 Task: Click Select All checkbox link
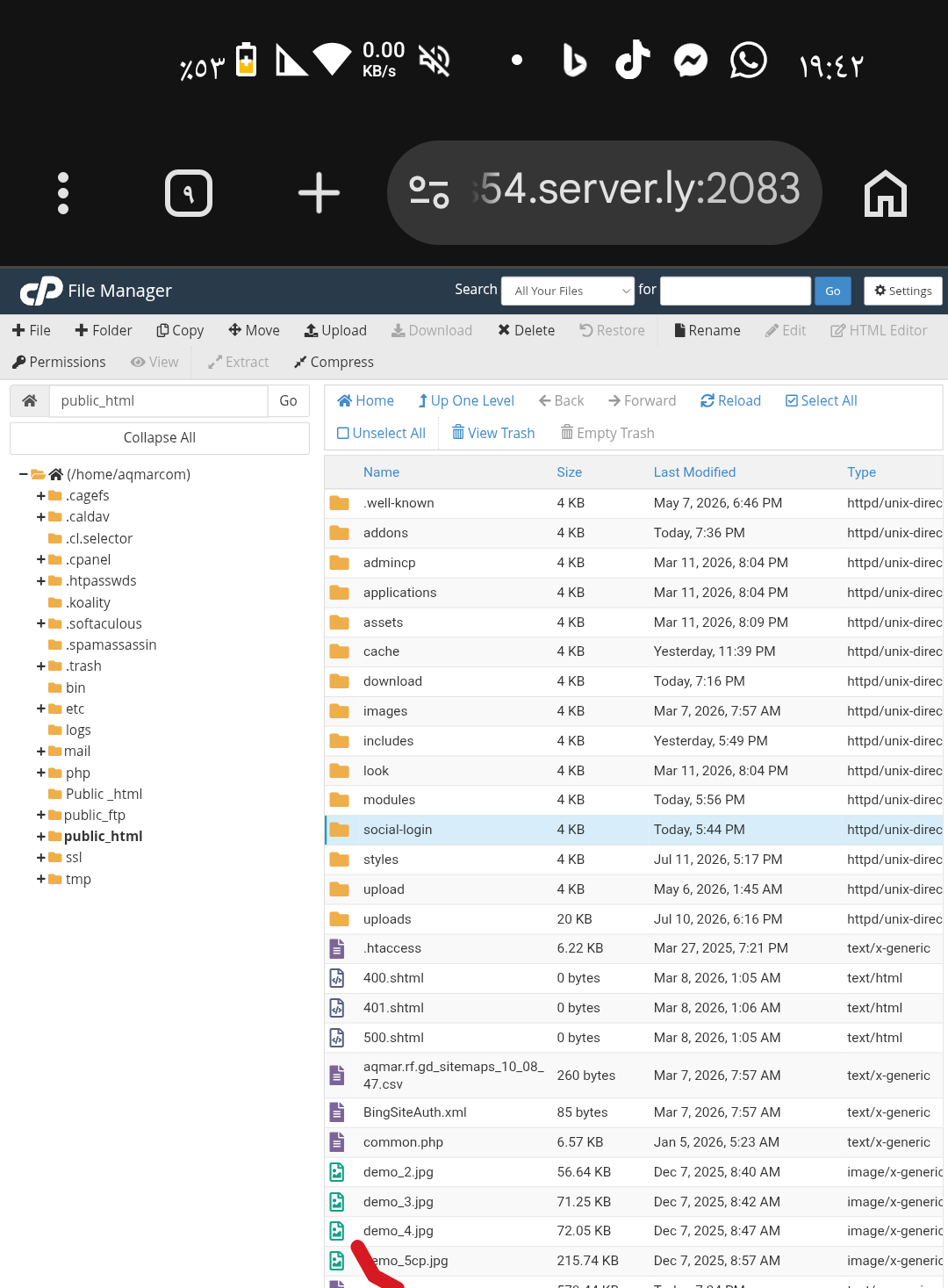point(822,400)
